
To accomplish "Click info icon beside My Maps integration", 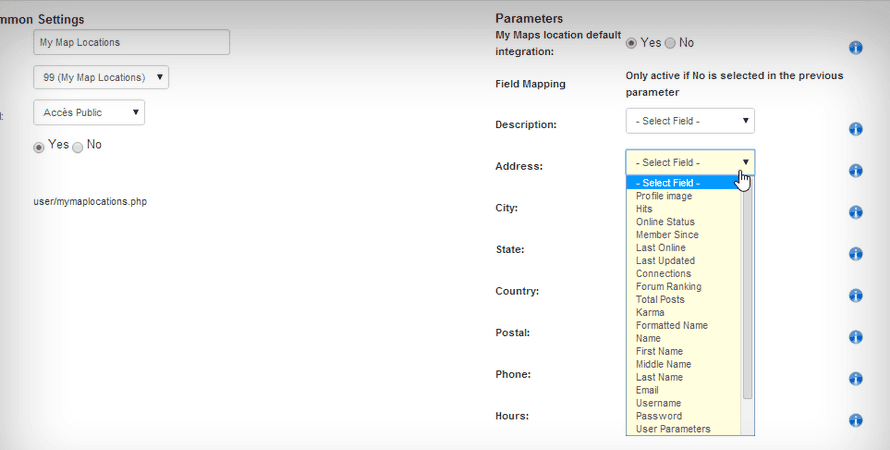I will [855, 48].
